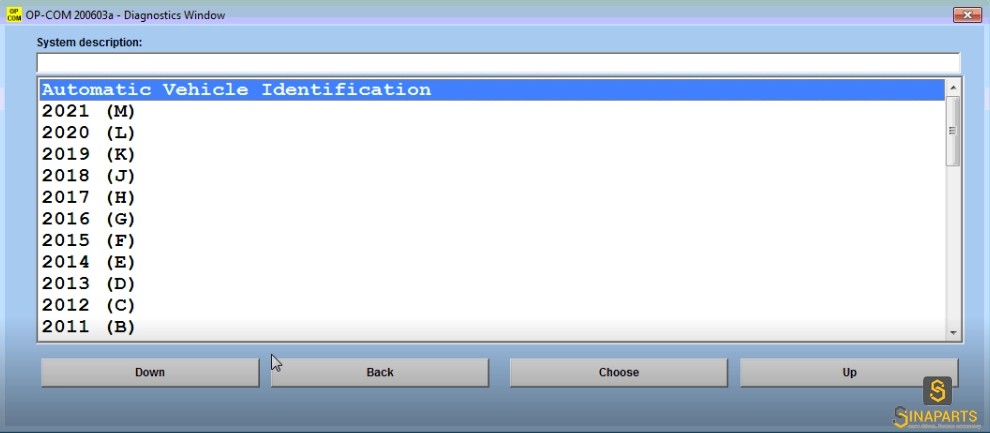The height and width of the screenshot is (433, 990).
Task: Select Automatic Vehicle Identification entry
Action: point(492,90)
